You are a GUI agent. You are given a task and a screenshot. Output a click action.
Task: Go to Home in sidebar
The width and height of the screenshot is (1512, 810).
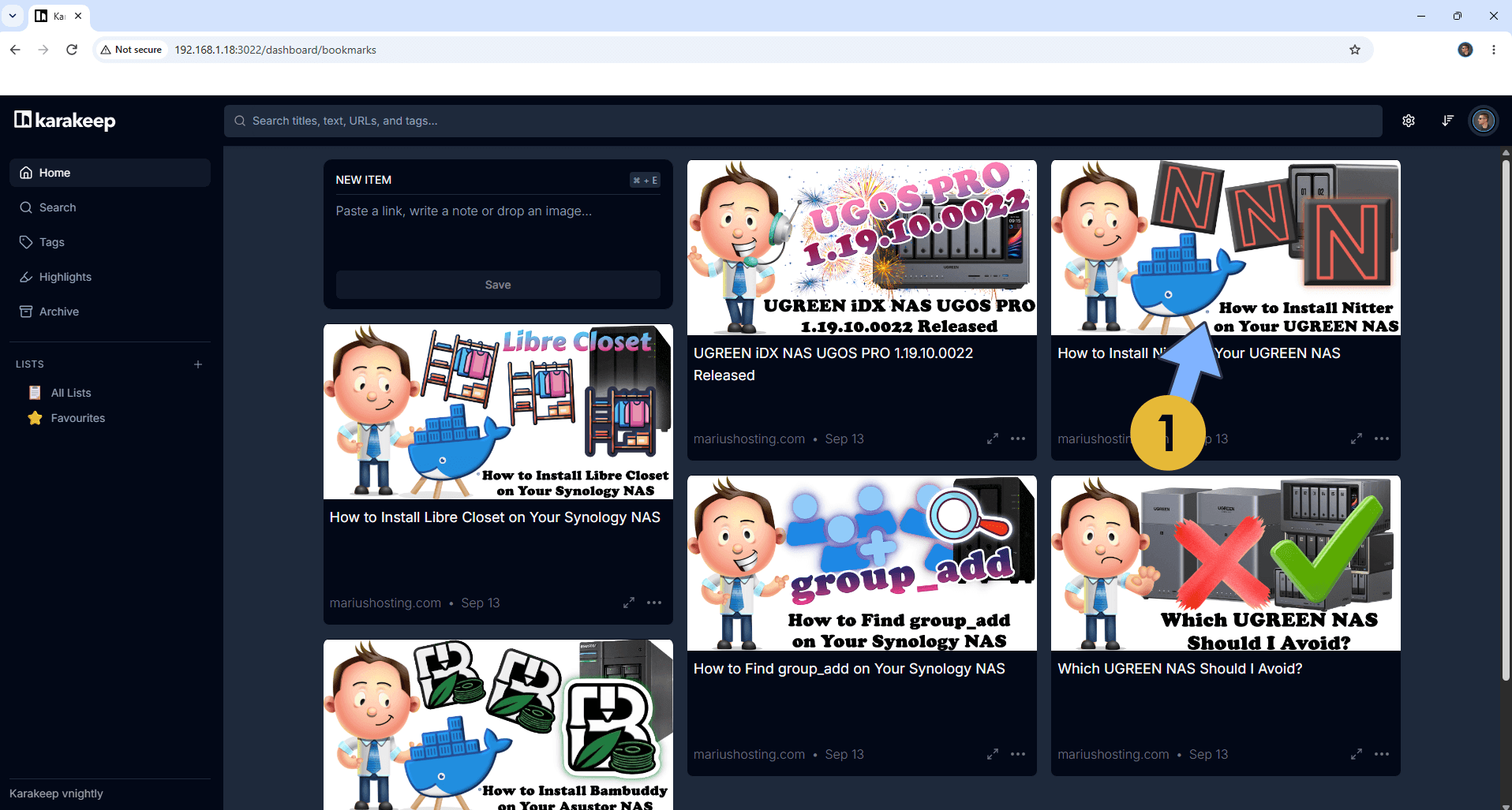pyautogui.click(x=110, y=173)
